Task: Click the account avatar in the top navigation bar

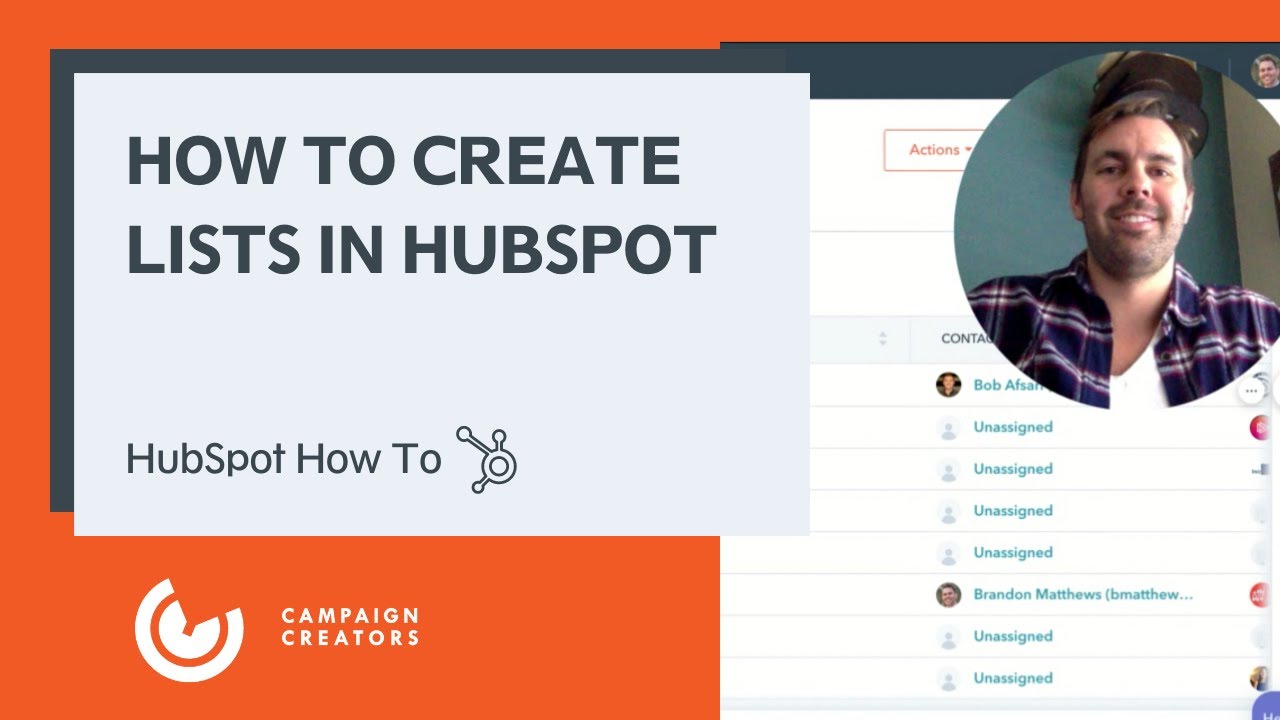Action: point(1265,71)
